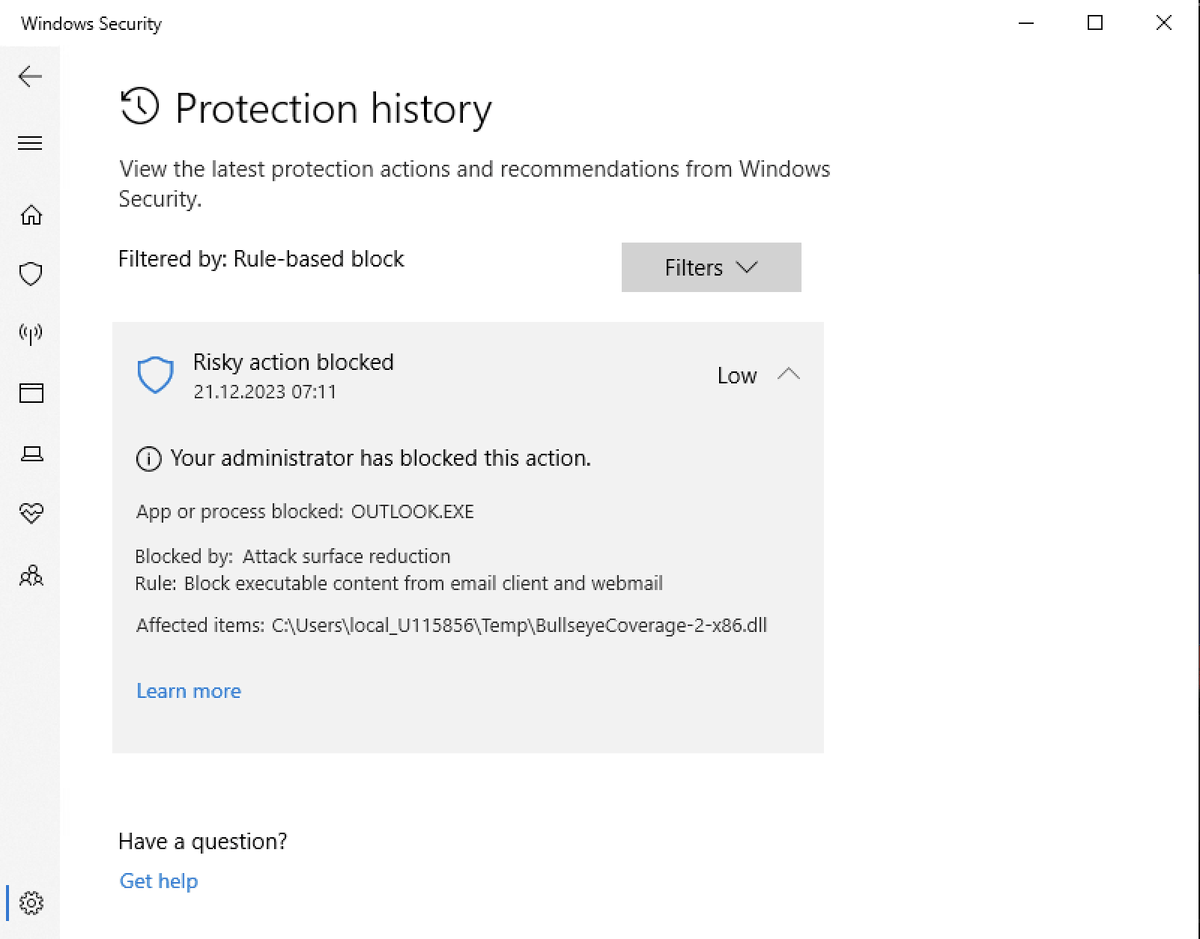1200x939 pixels.
Task: Click the Get help link
Action: coord(158,881)
